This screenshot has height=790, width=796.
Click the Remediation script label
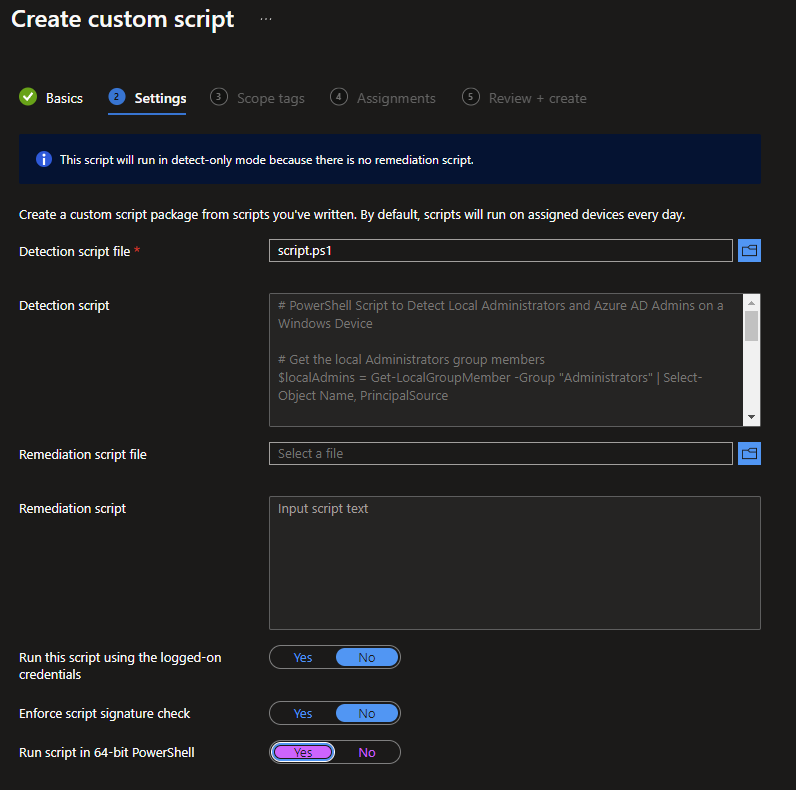coord(72,508)
